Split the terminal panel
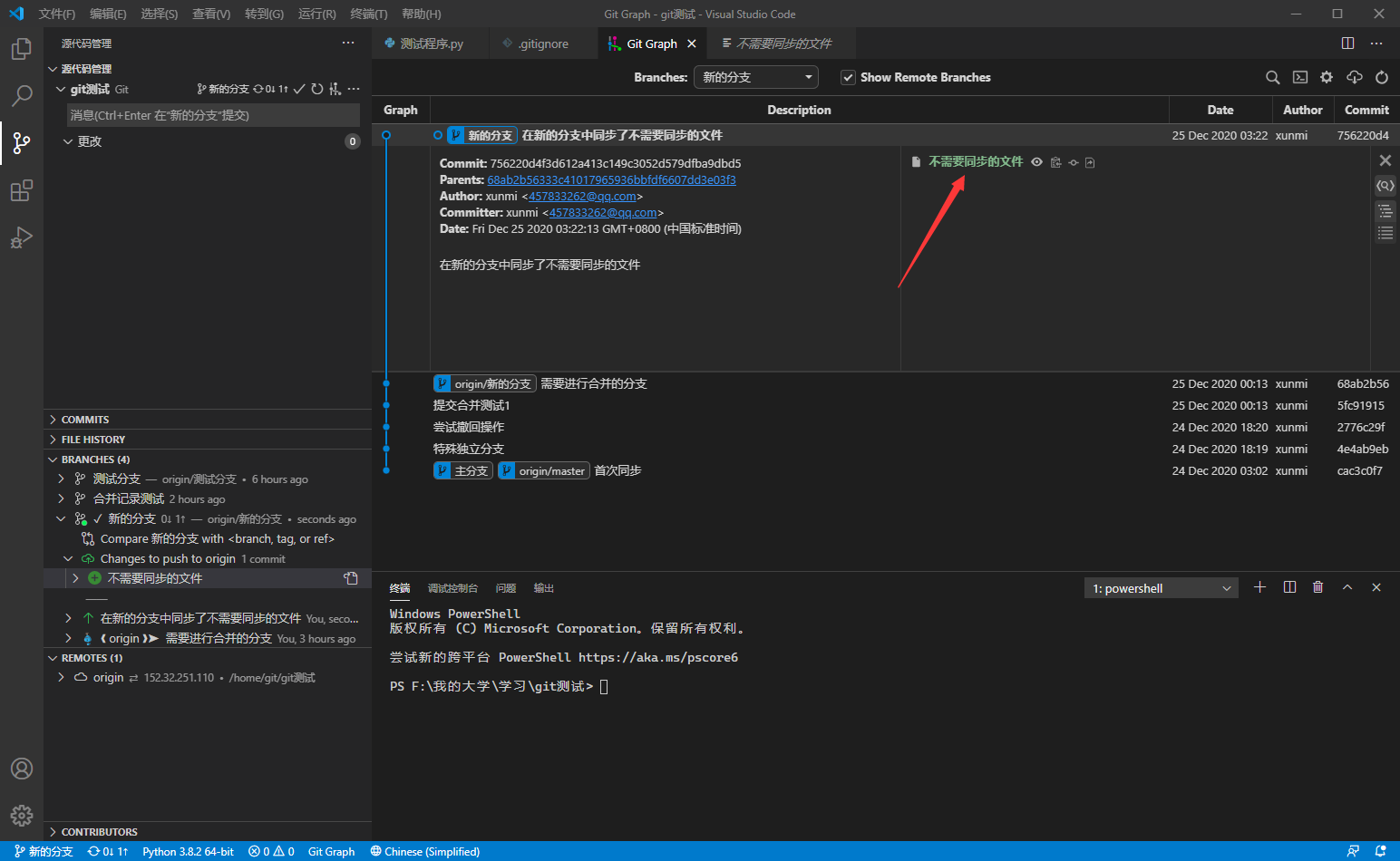Viewport: 1400px width, 861px height. click(x=1289, y=587)
